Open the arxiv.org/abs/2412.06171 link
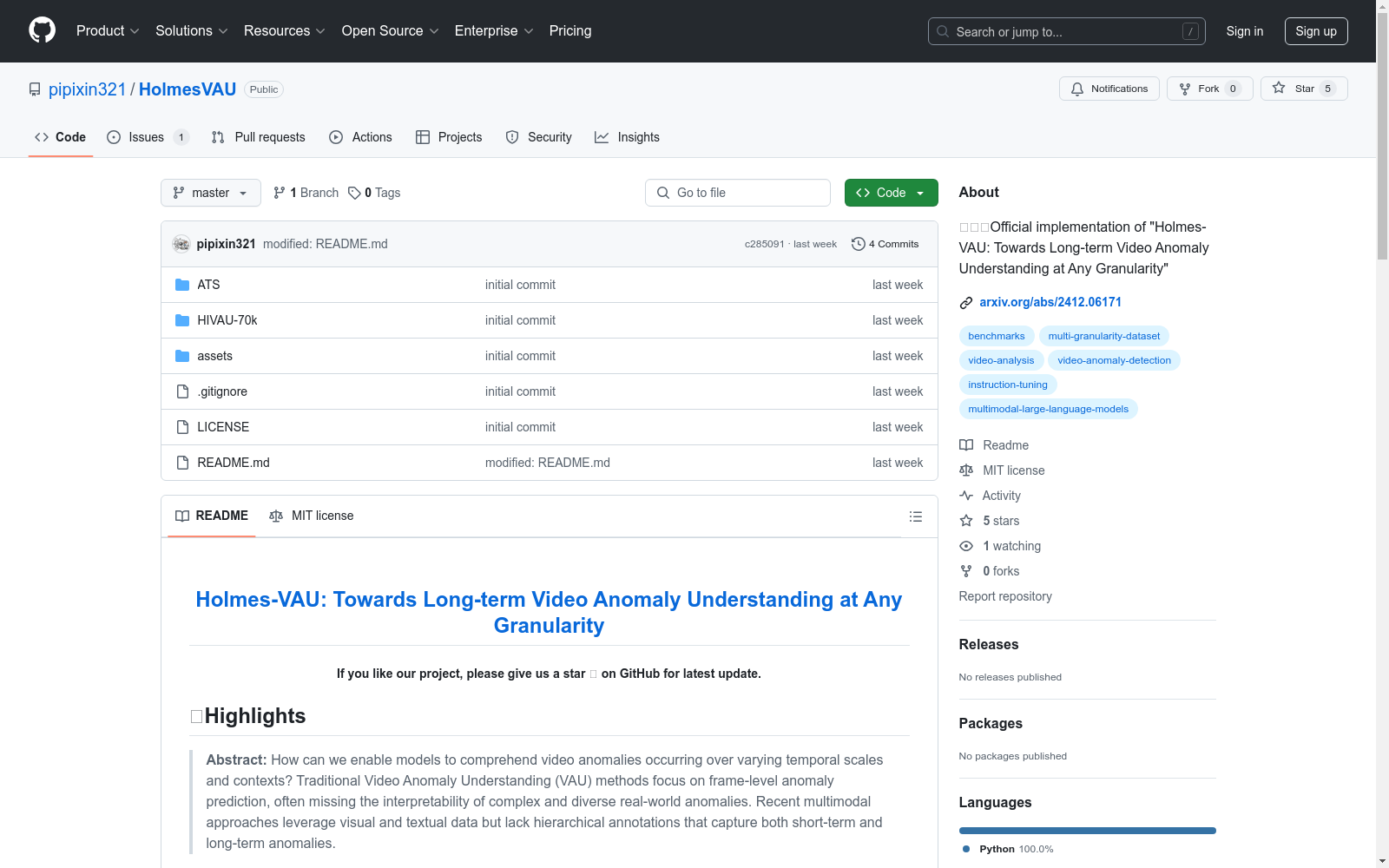 (x=1050, y=302)
